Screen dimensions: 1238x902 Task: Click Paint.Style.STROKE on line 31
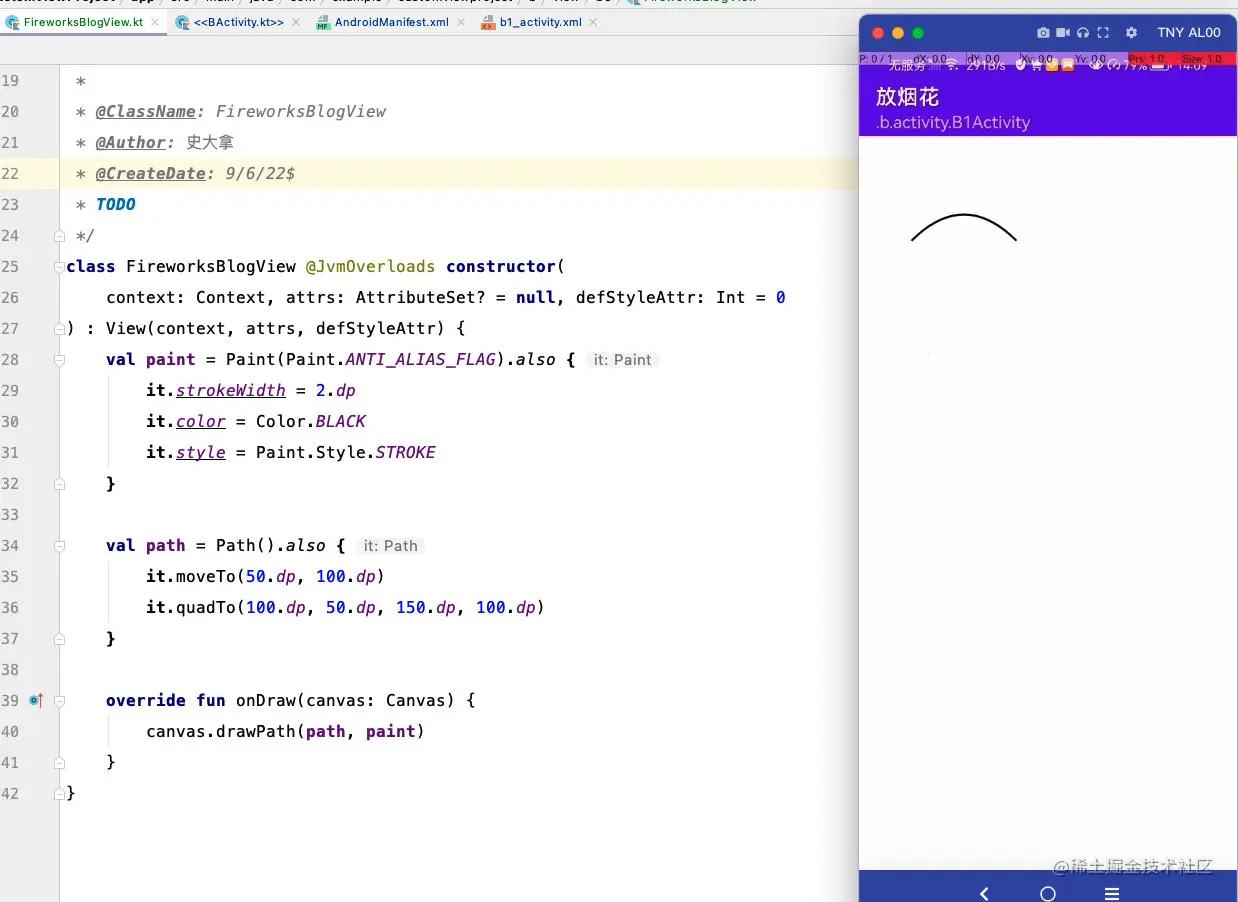coord(346,452)
